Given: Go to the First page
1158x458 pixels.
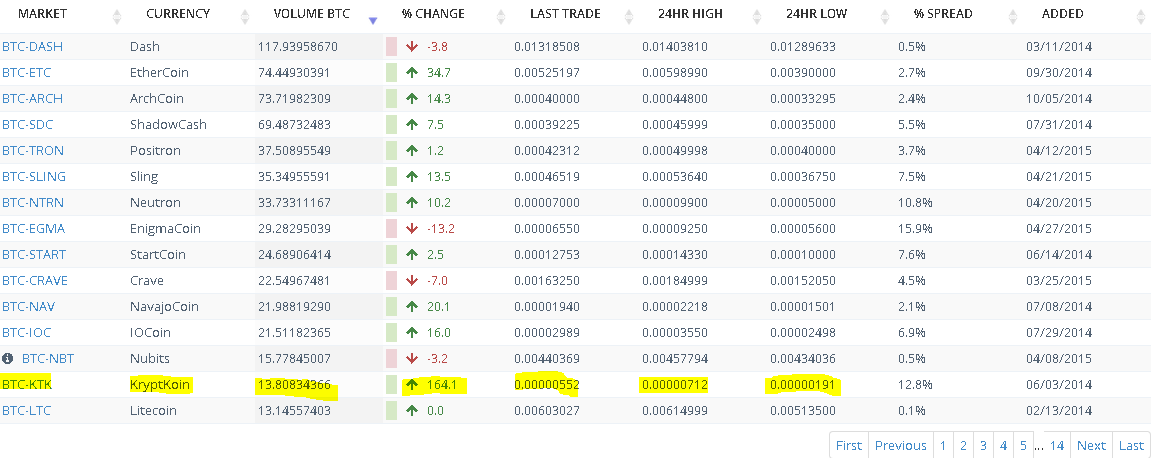Looking at the screenshot, I should (x=849, y=445).
